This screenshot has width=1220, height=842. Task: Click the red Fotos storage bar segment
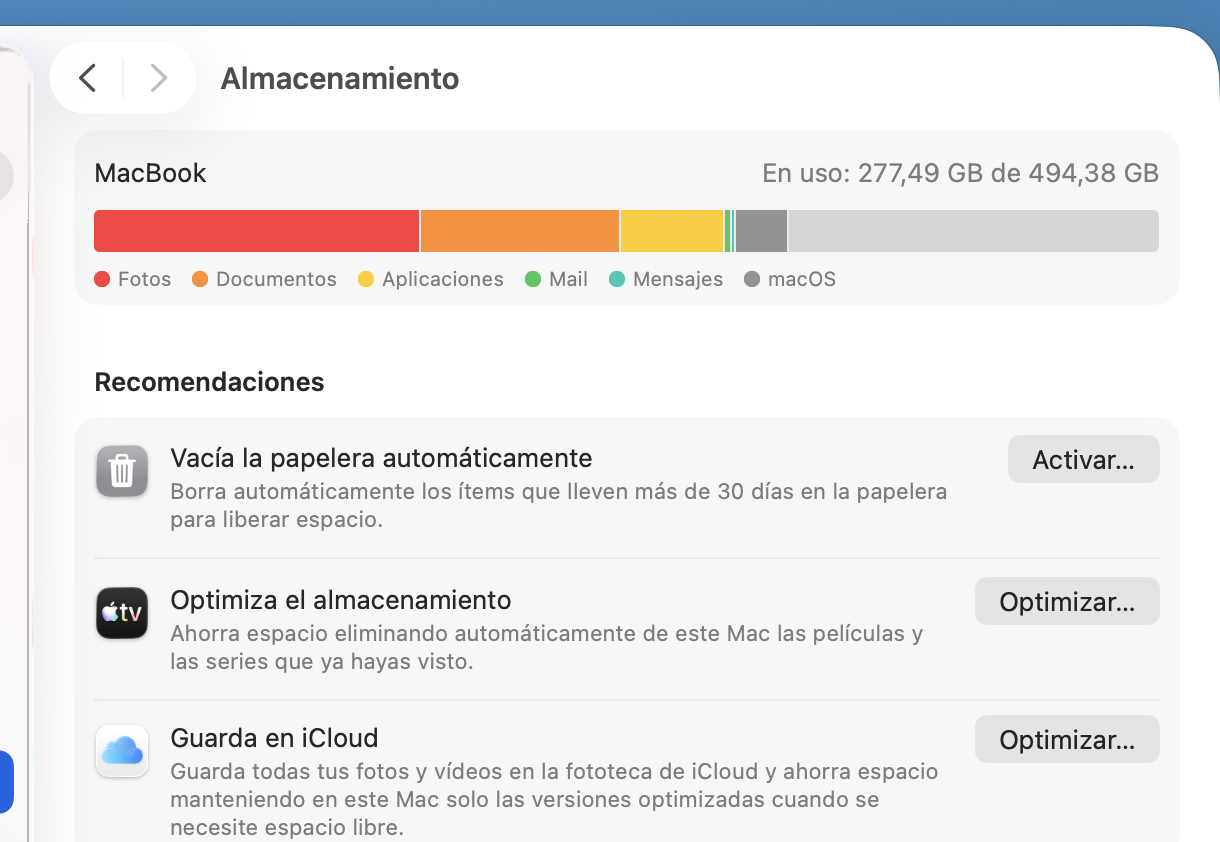point(256,231)
